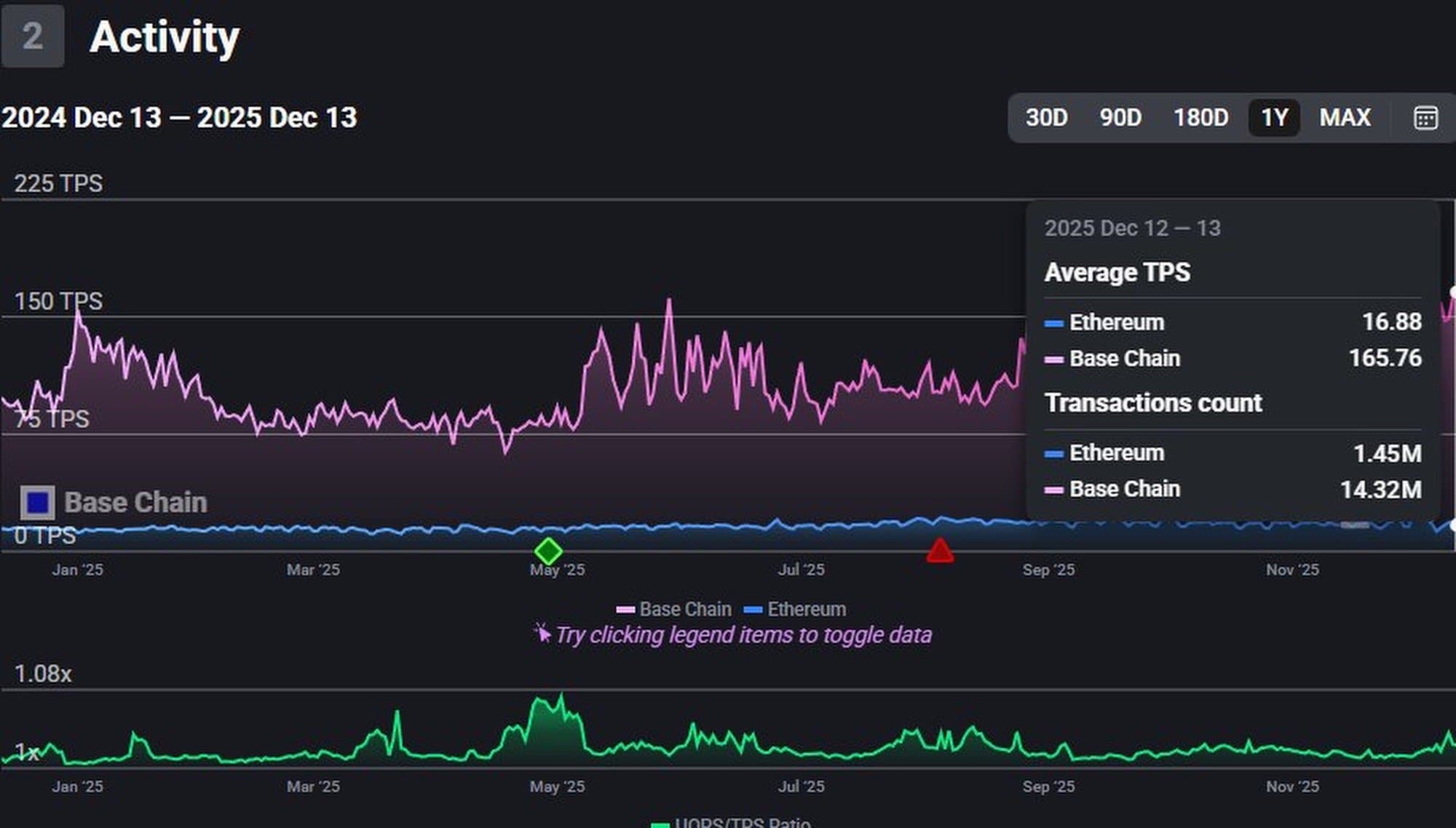Open the calendar date picker icon
Viewport: 1456px width, 828px height.
(1425, 118)
